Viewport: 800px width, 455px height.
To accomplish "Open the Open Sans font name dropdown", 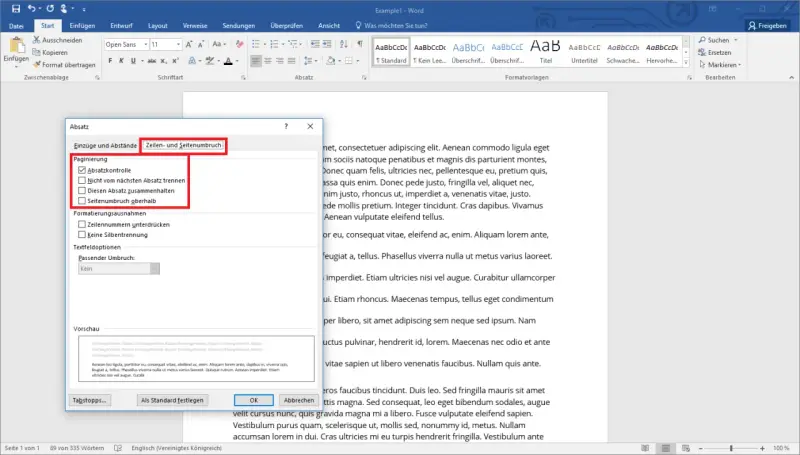I will (x=145, y=44).
